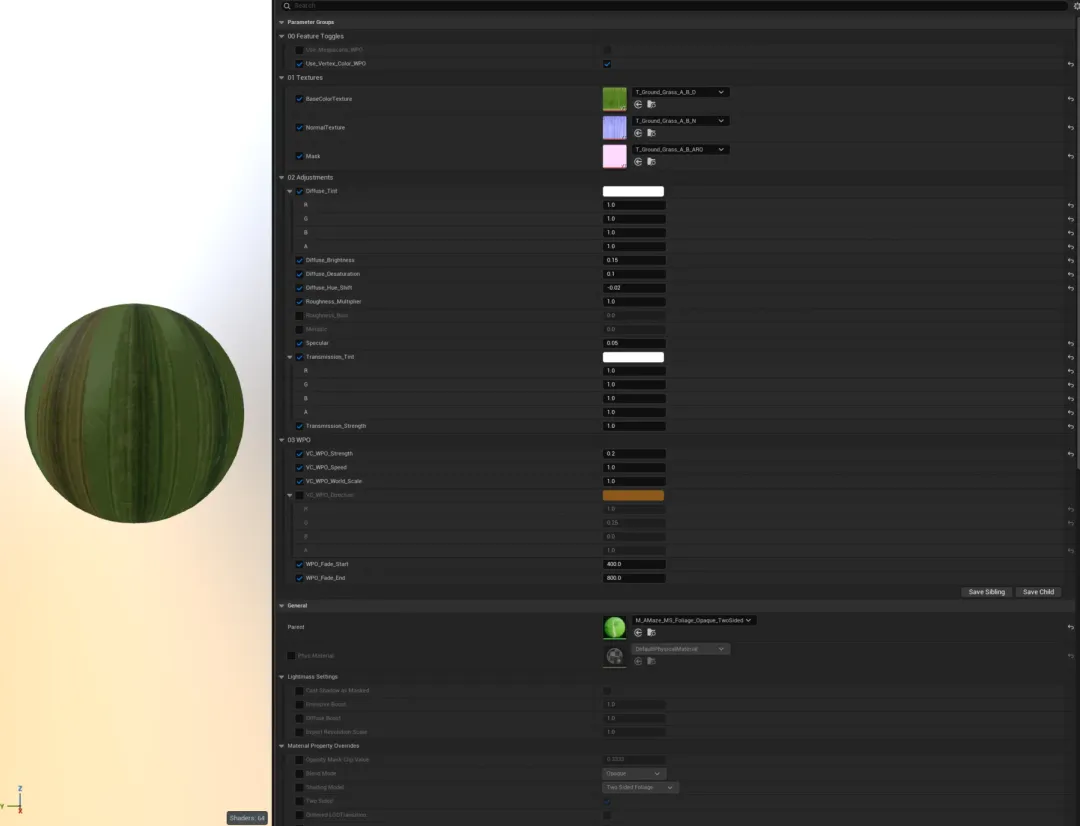The width and height of the screenshot is (1080, 826).
Task: Reset Diffuse_Desaturation to default value
Action: (1070, 274)
